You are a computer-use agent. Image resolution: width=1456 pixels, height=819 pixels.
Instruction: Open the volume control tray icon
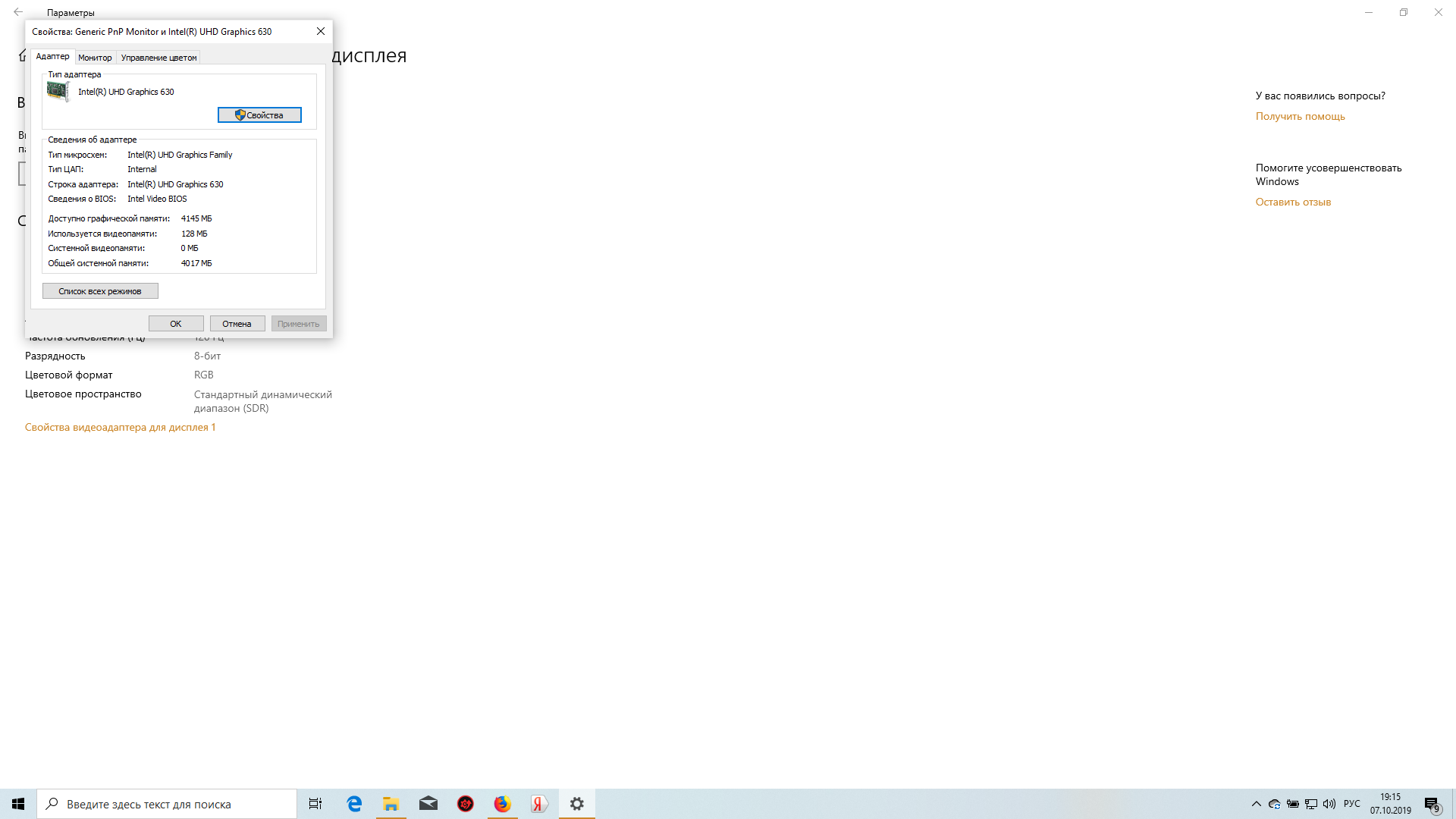1329,804
